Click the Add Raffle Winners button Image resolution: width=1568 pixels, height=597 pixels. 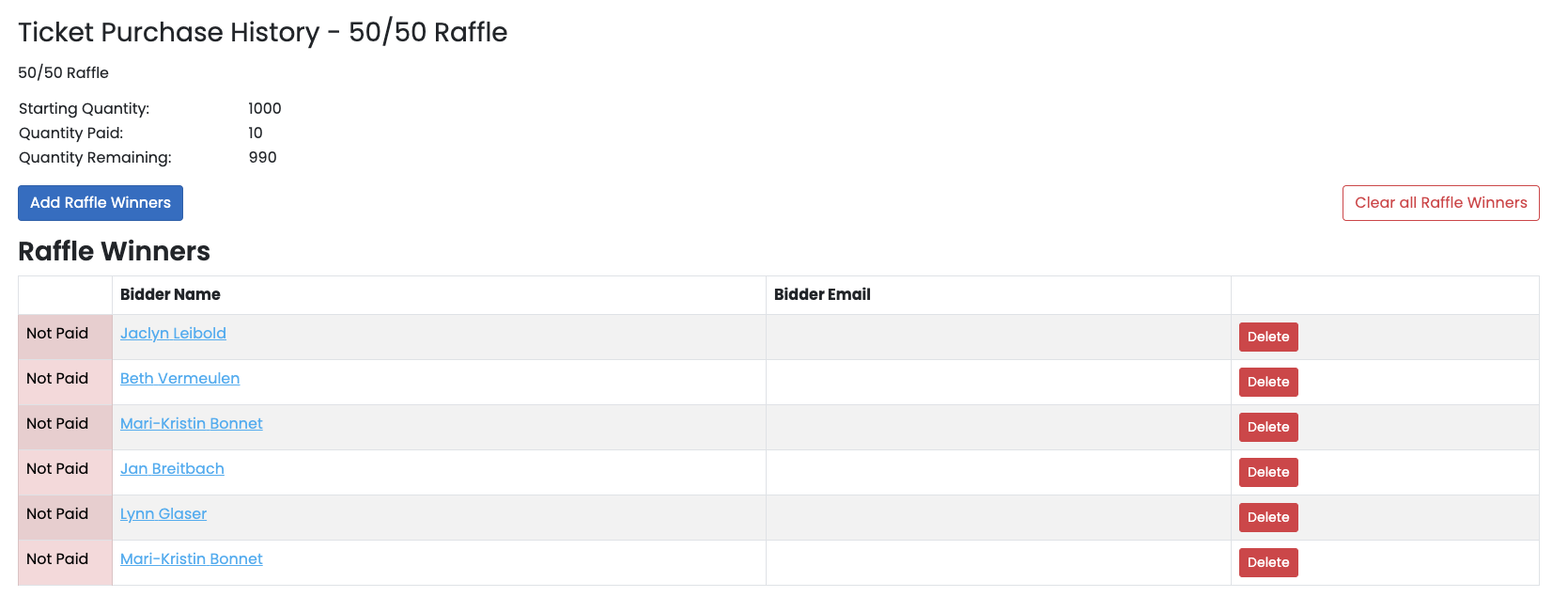[x=101, y=203]
